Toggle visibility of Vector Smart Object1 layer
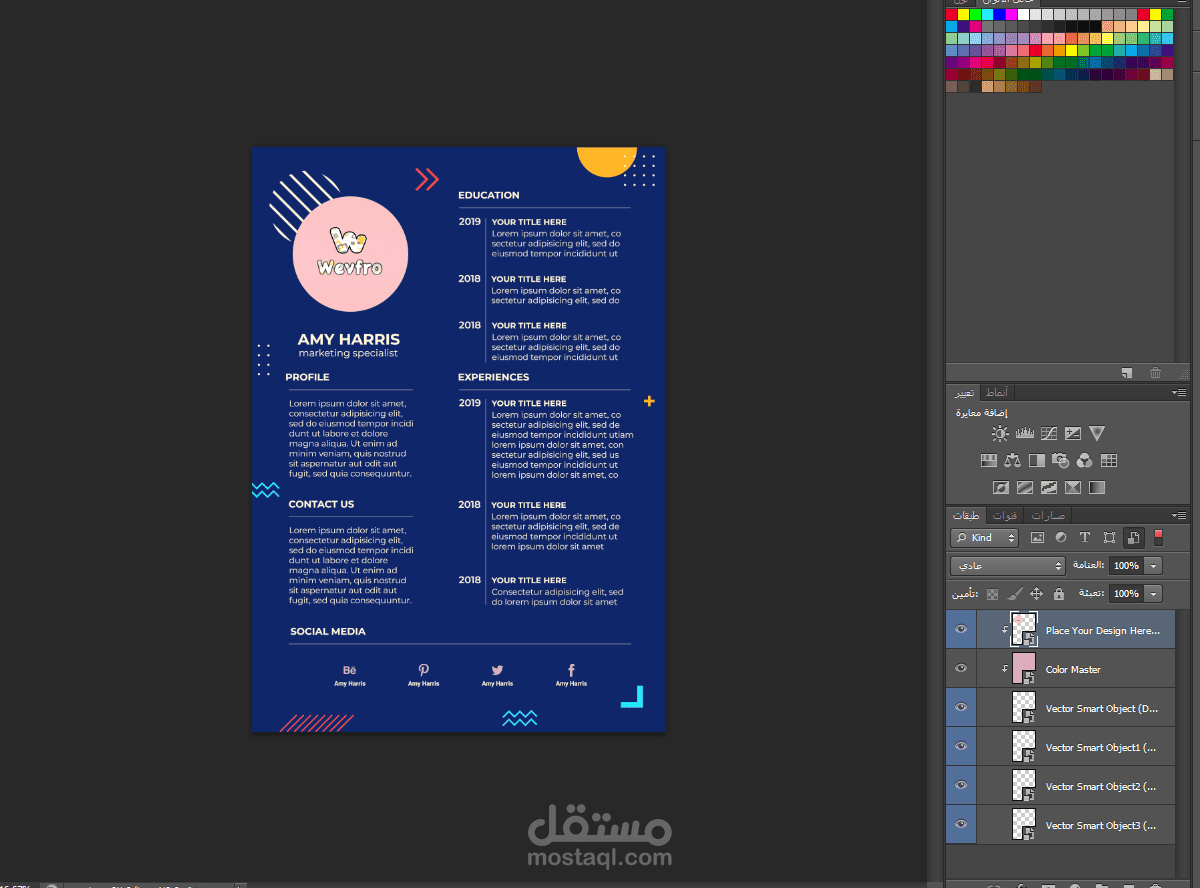 [x=961, y=747]
